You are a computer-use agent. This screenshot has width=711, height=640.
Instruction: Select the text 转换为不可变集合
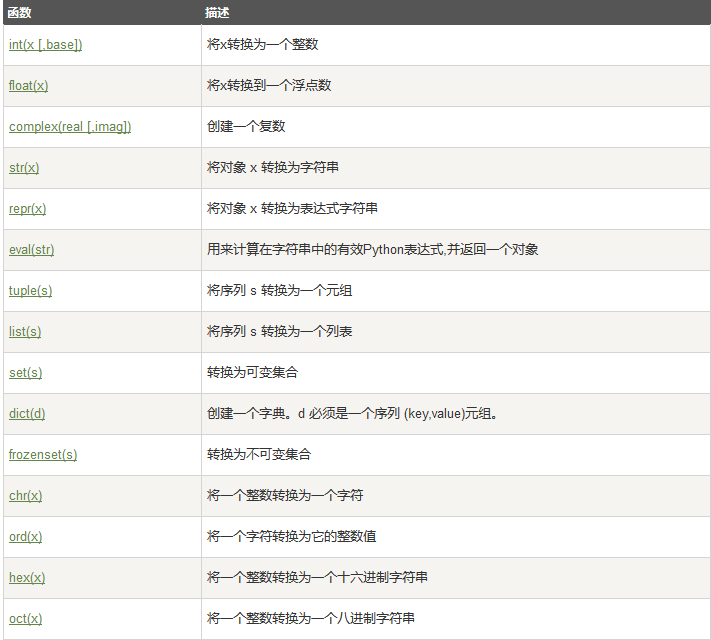pyautogui.click(x=259, y=454)
